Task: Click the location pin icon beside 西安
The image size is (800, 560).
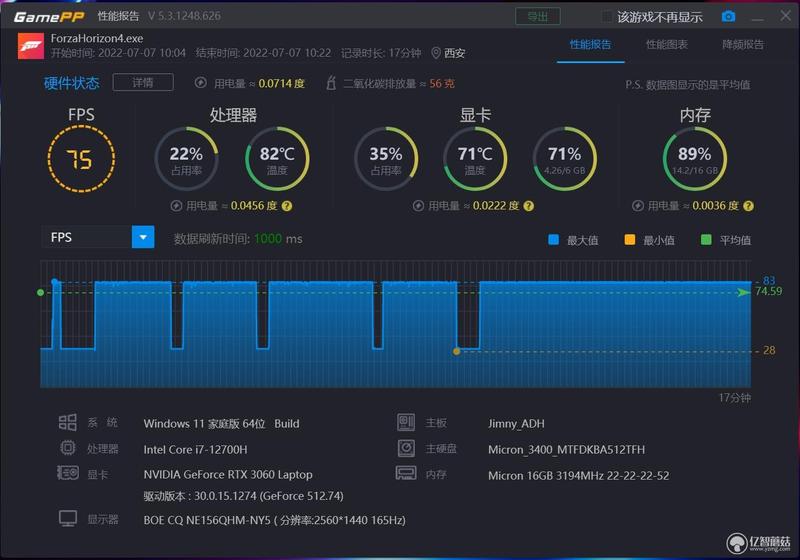Action: 436,53
